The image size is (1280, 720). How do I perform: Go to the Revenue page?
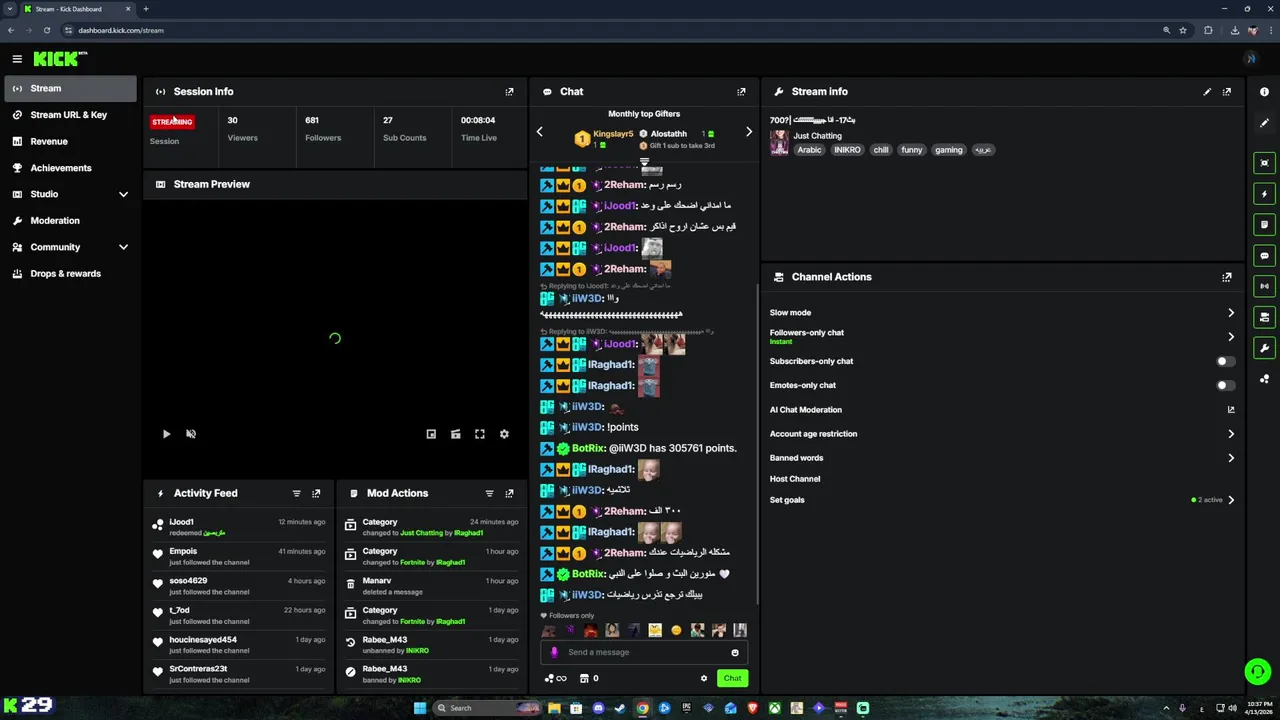pos(70,141)
